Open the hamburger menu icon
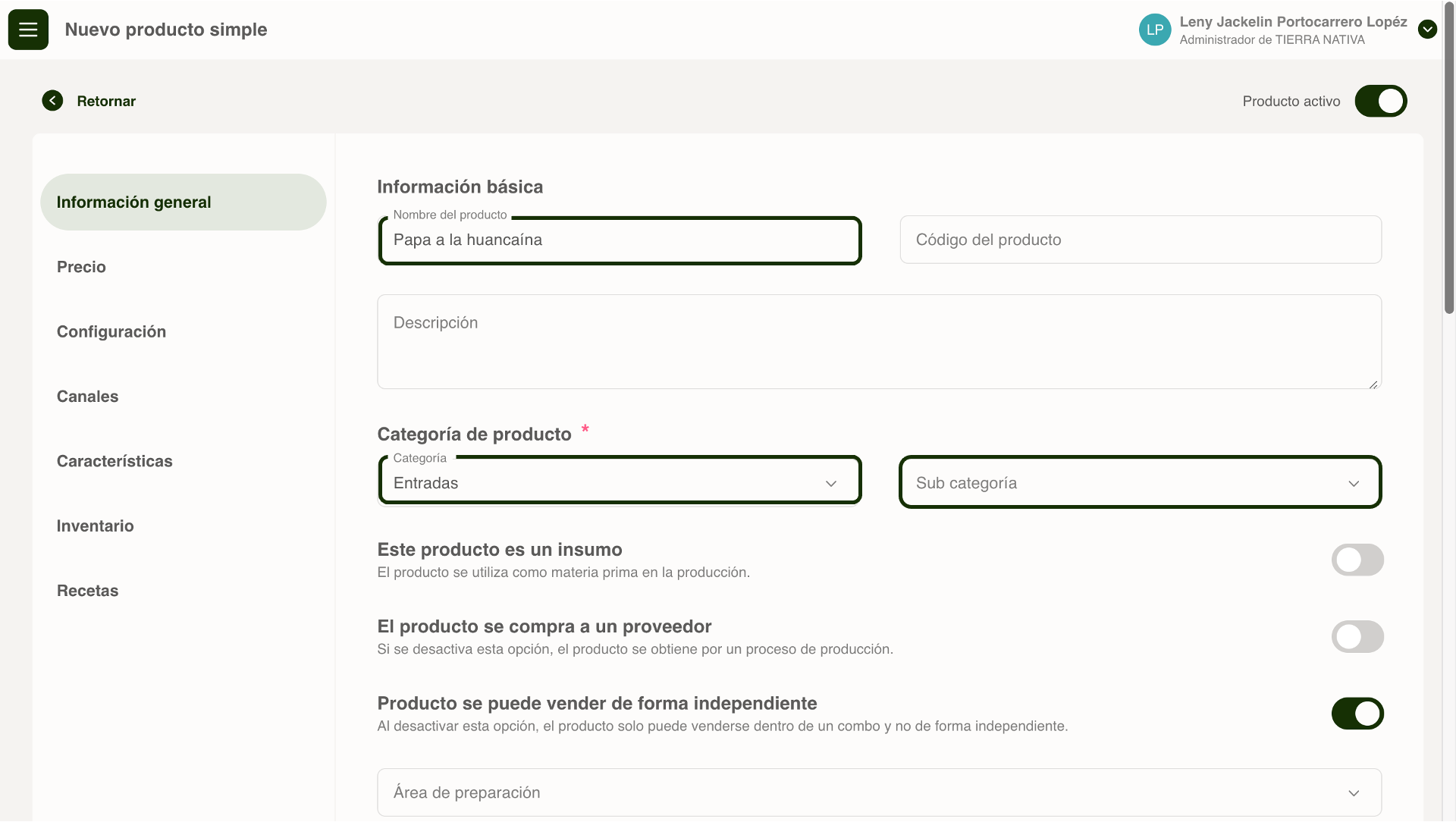Image resolution: width=1456 pixels, height=822 pixels. 28,30
